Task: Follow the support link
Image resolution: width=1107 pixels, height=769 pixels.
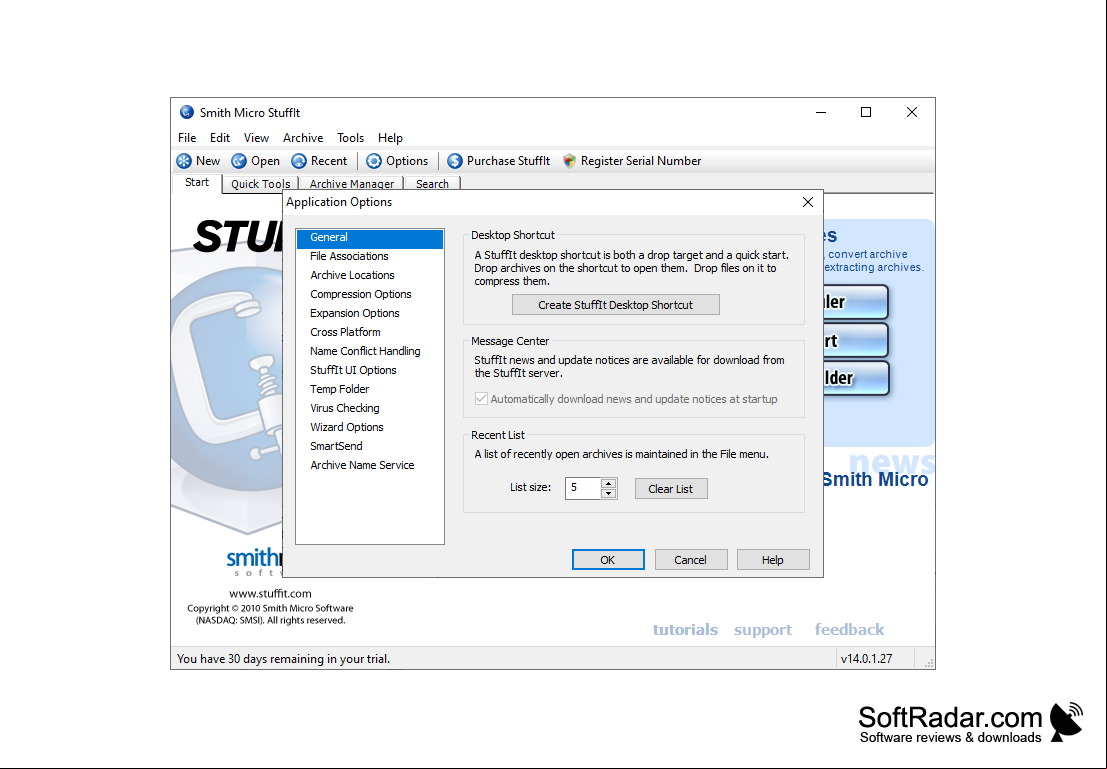Action: (x=763, y=629)
